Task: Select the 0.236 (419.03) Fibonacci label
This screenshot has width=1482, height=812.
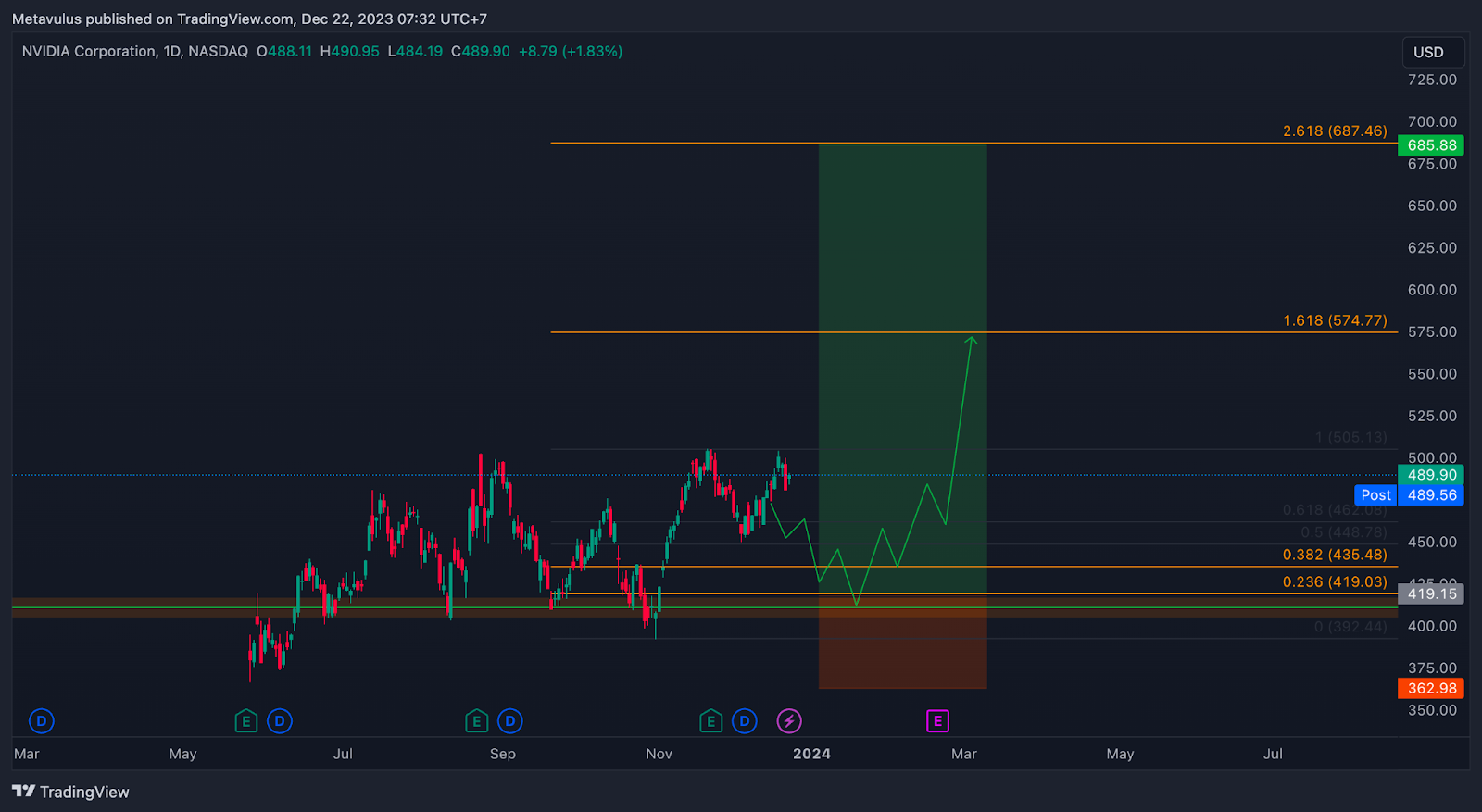Action: tap(1335, 582)
